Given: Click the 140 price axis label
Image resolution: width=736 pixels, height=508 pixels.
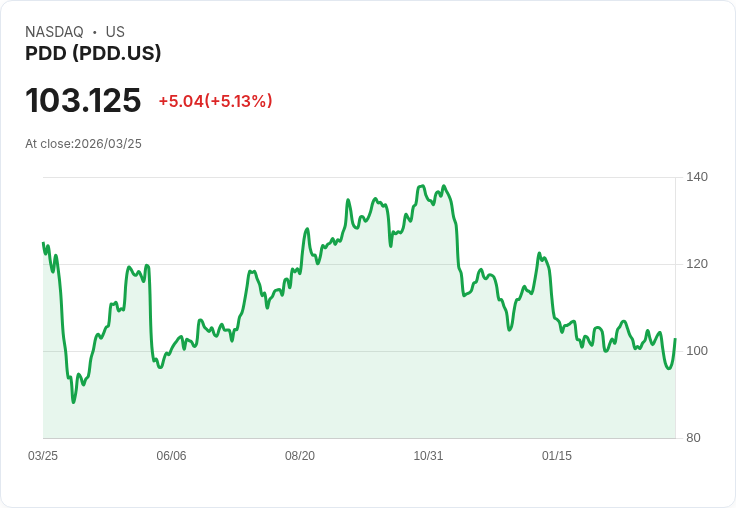Looking at the screenshot, I should click(697, 177).
